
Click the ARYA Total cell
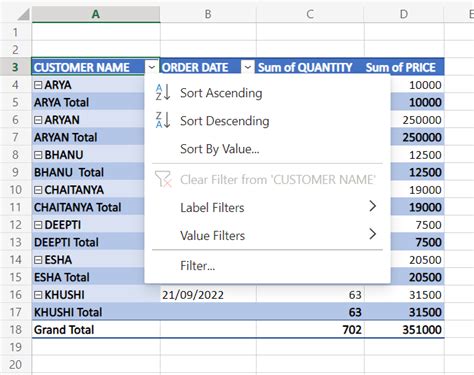point(88,102)
